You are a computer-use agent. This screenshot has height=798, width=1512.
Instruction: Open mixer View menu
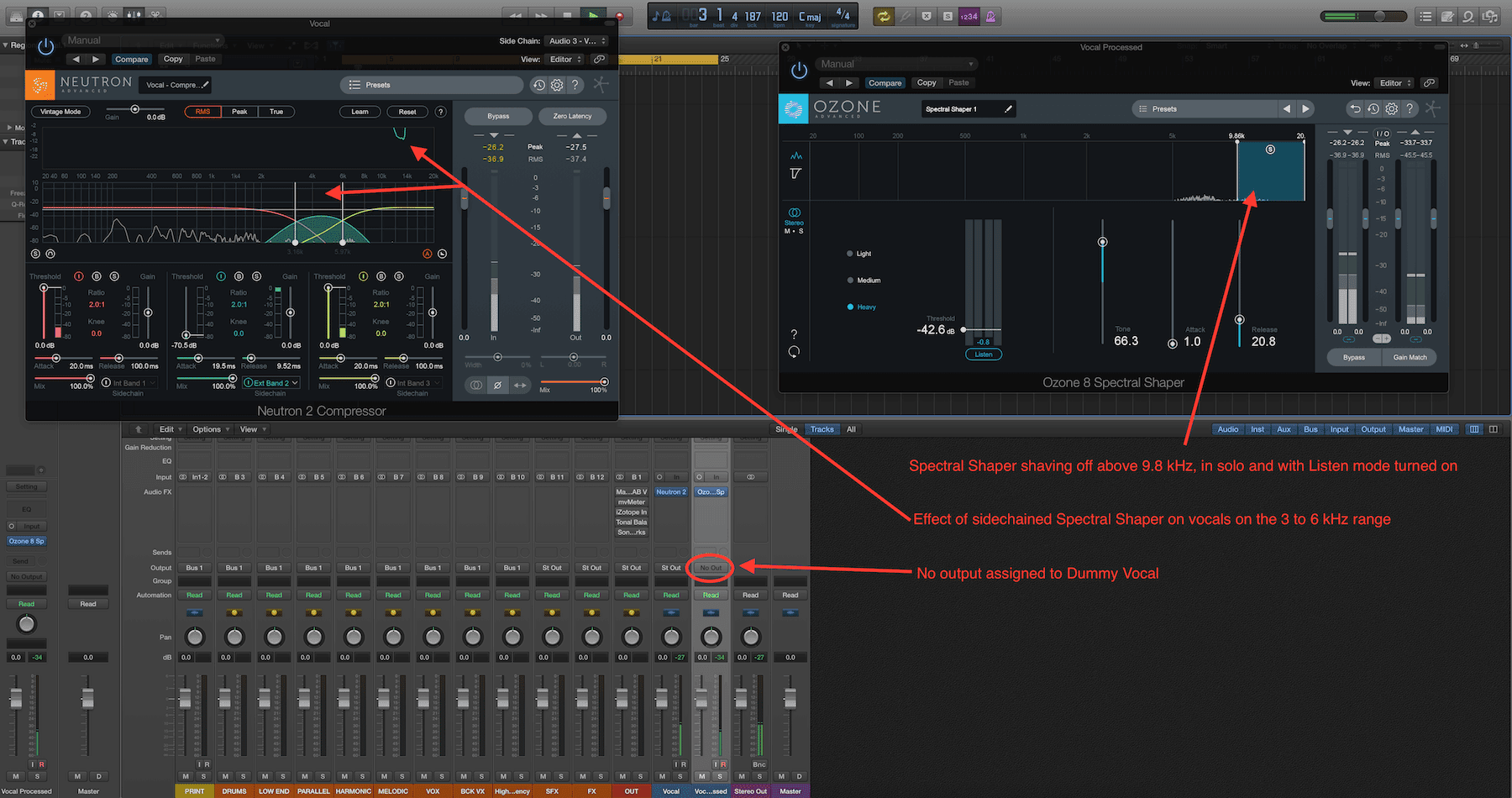pos(251,429)
